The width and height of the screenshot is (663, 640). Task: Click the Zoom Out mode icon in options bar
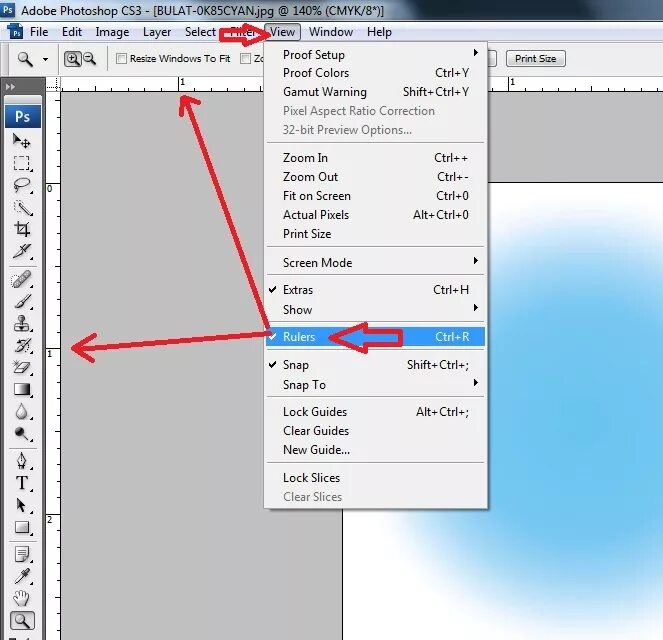click(89, 59)
